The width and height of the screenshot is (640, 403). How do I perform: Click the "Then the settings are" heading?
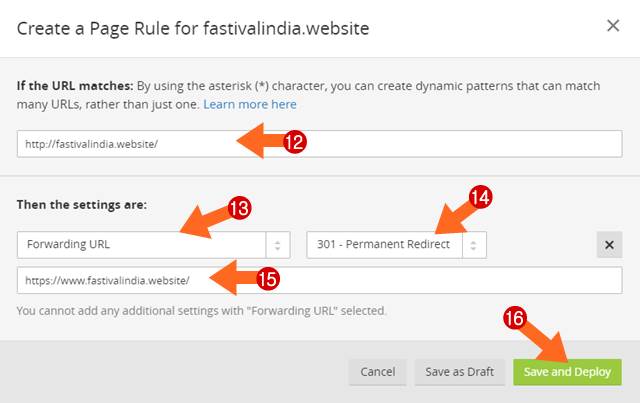coord(82,205)
